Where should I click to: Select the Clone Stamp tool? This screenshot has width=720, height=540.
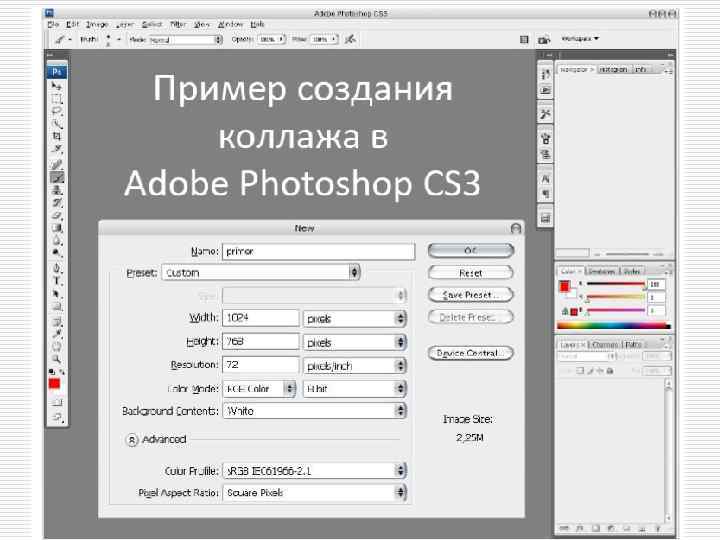pyautogui.click(x=56, y=190)
